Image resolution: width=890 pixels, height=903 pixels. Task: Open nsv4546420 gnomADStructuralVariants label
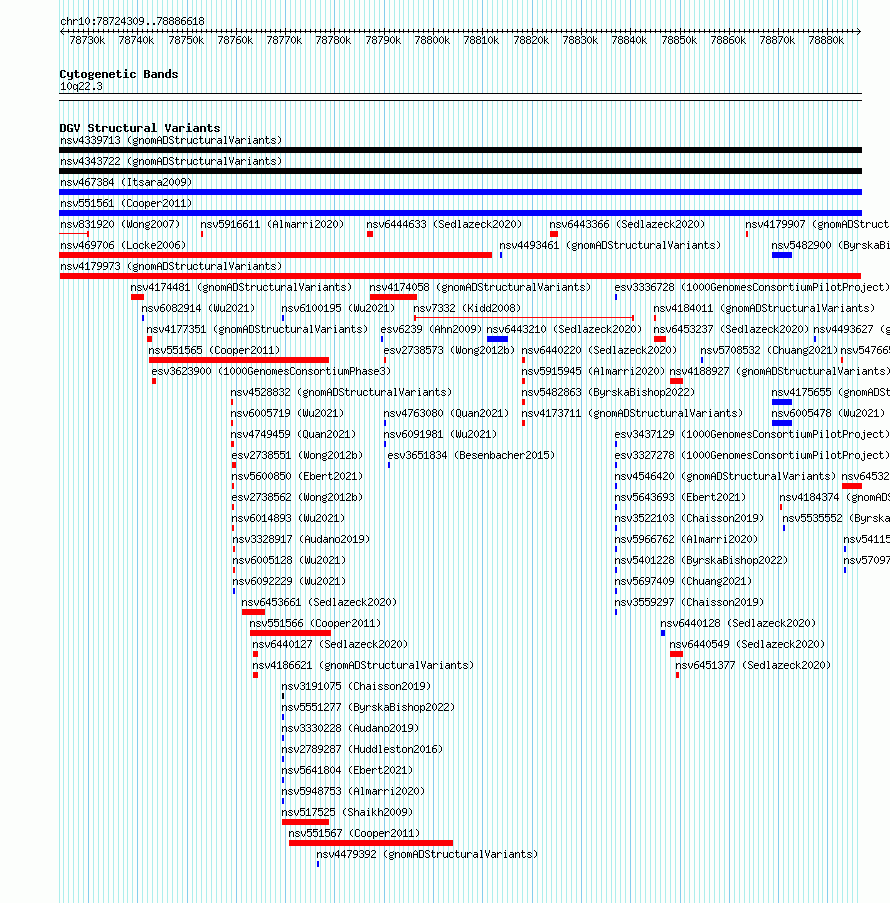725,477
